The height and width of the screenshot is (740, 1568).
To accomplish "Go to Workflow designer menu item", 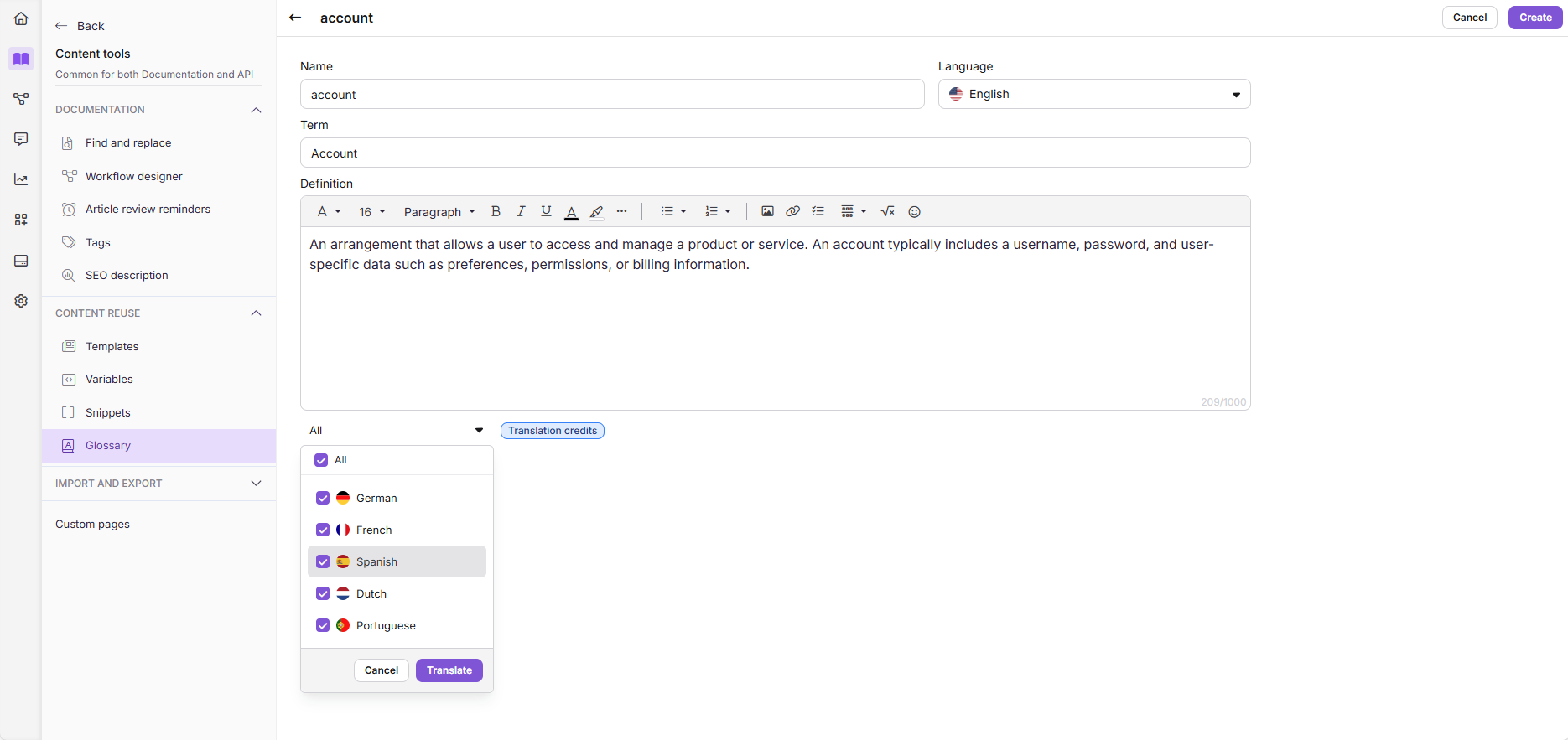I will click(x=134, y=177).
